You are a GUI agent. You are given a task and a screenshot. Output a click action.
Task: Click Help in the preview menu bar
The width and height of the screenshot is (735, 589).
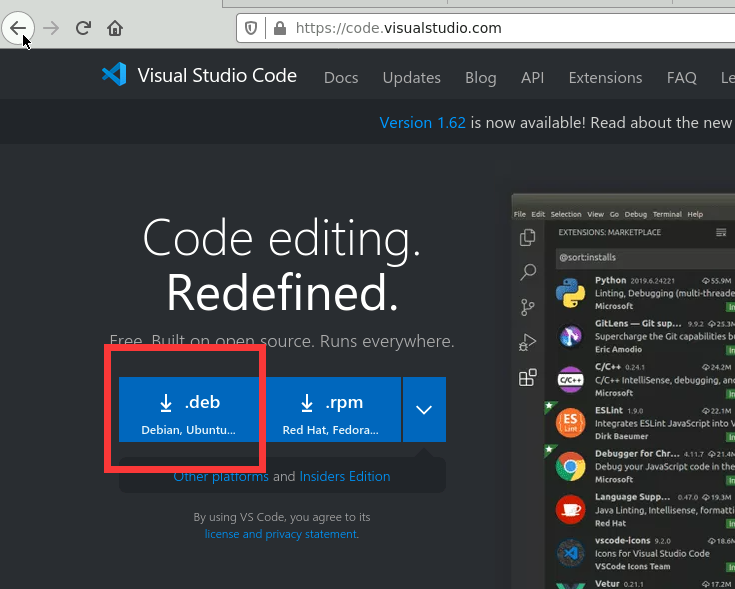[695, 214]
